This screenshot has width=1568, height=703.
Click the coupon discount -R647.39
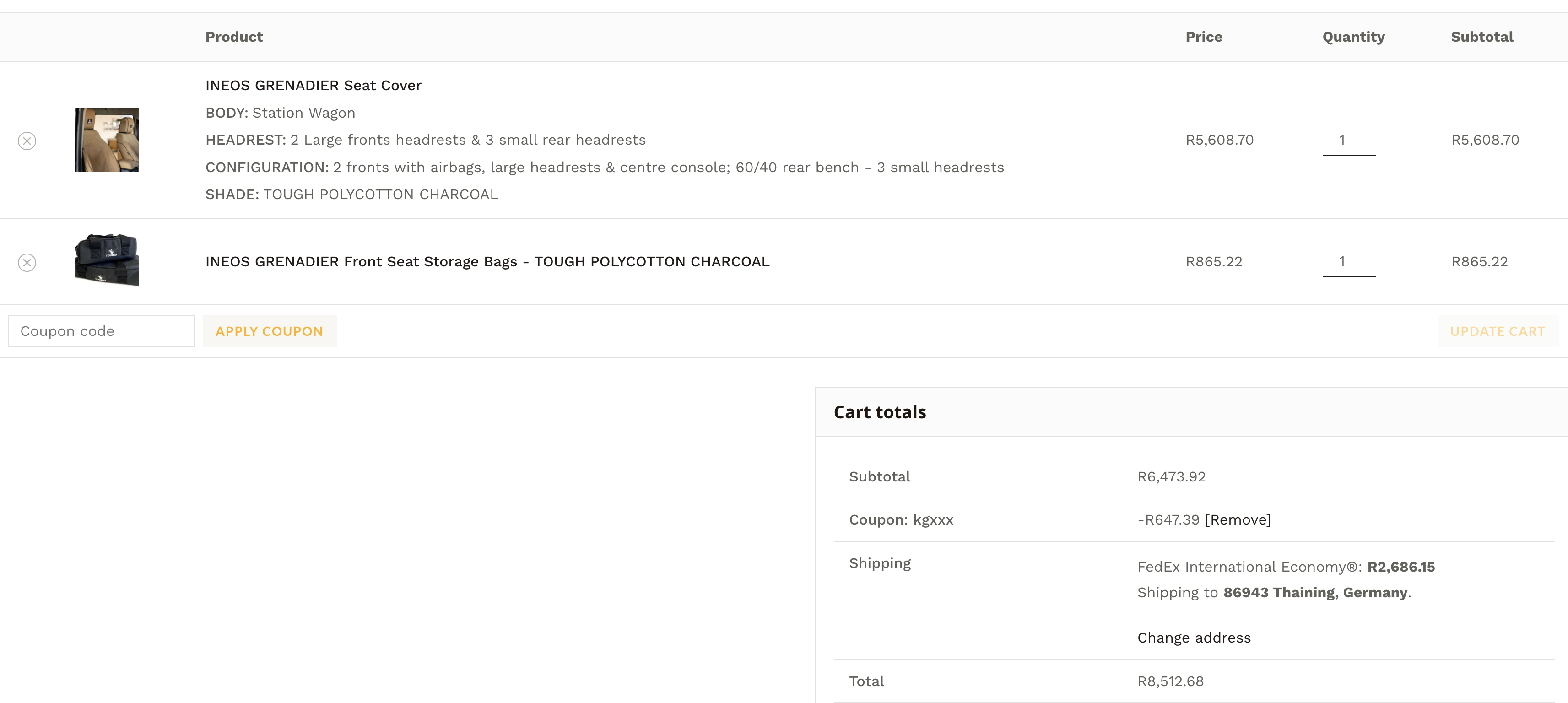point(1168,520)
